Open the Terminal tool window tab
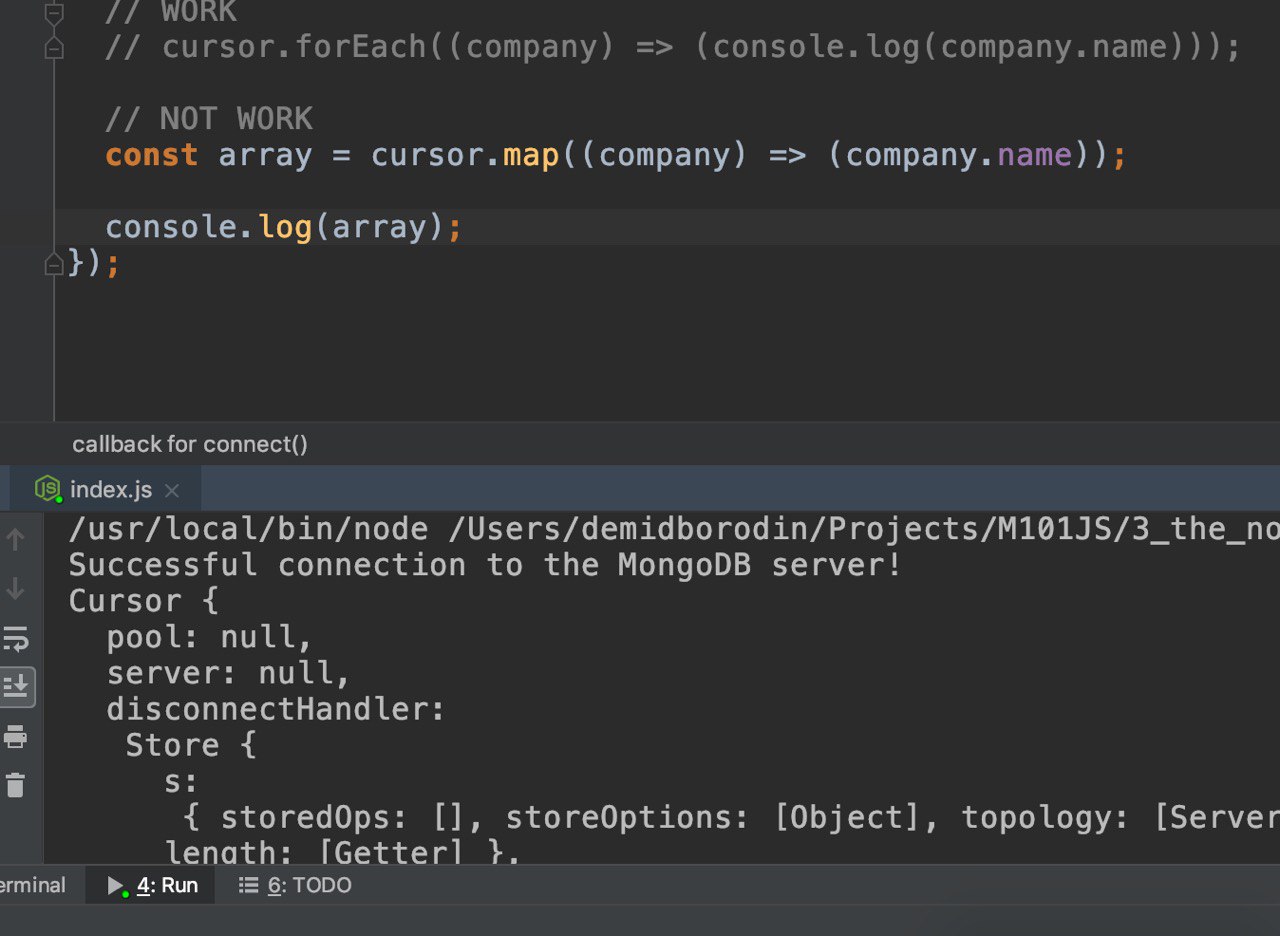 (32, 885)
